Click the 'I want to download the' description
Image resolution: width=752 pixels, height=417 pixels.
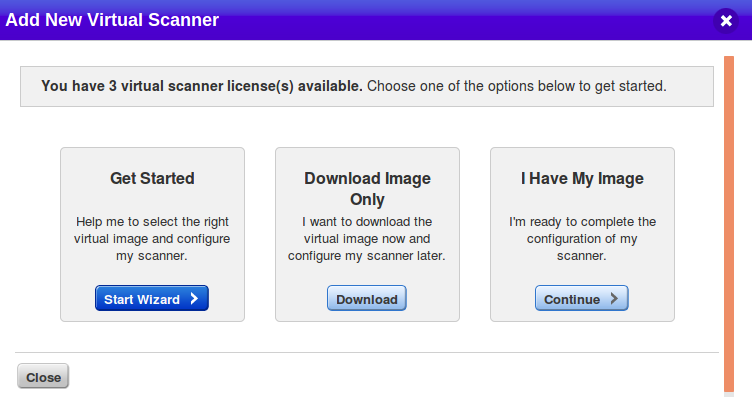(x=367, y=238)
